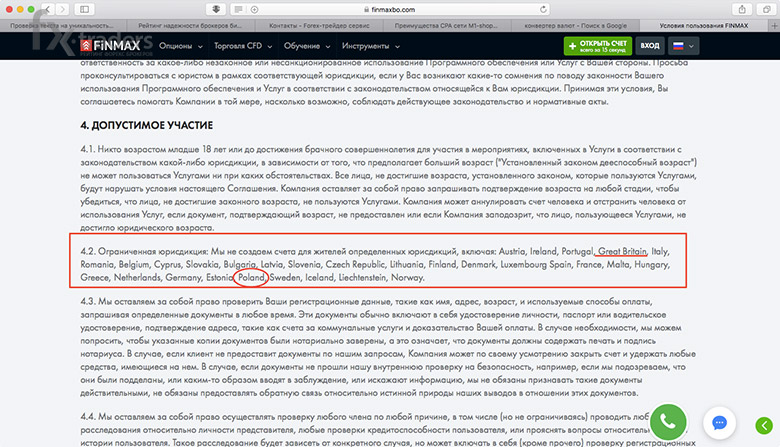Open Safari share button
This screenshot has width=780, height=447.
742,9
